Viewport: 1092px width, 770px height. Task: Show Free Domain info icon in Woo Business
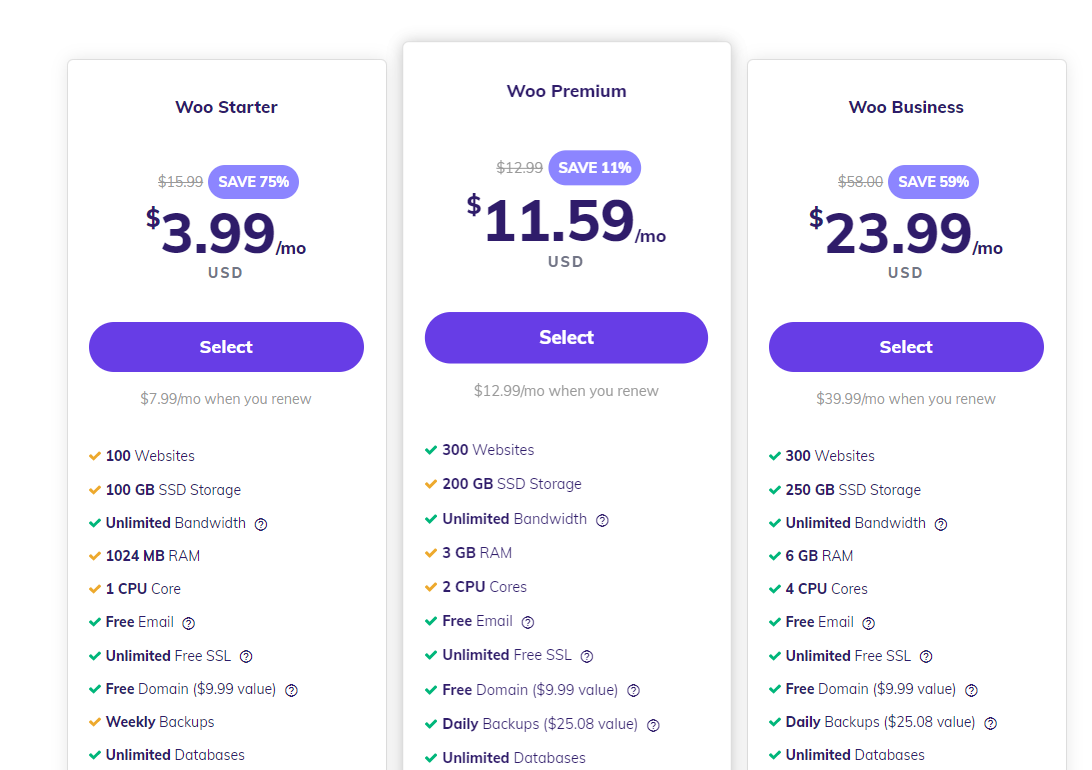[972, 690]
